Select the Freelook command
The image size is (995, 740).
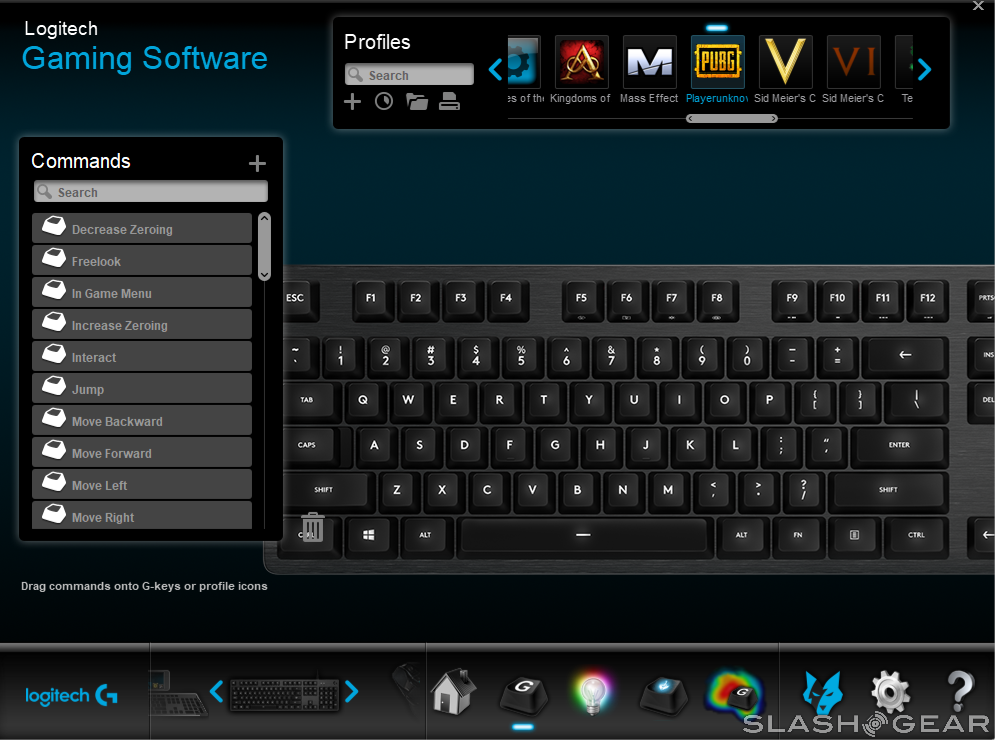pyautogui.click(x=142, y=260)
